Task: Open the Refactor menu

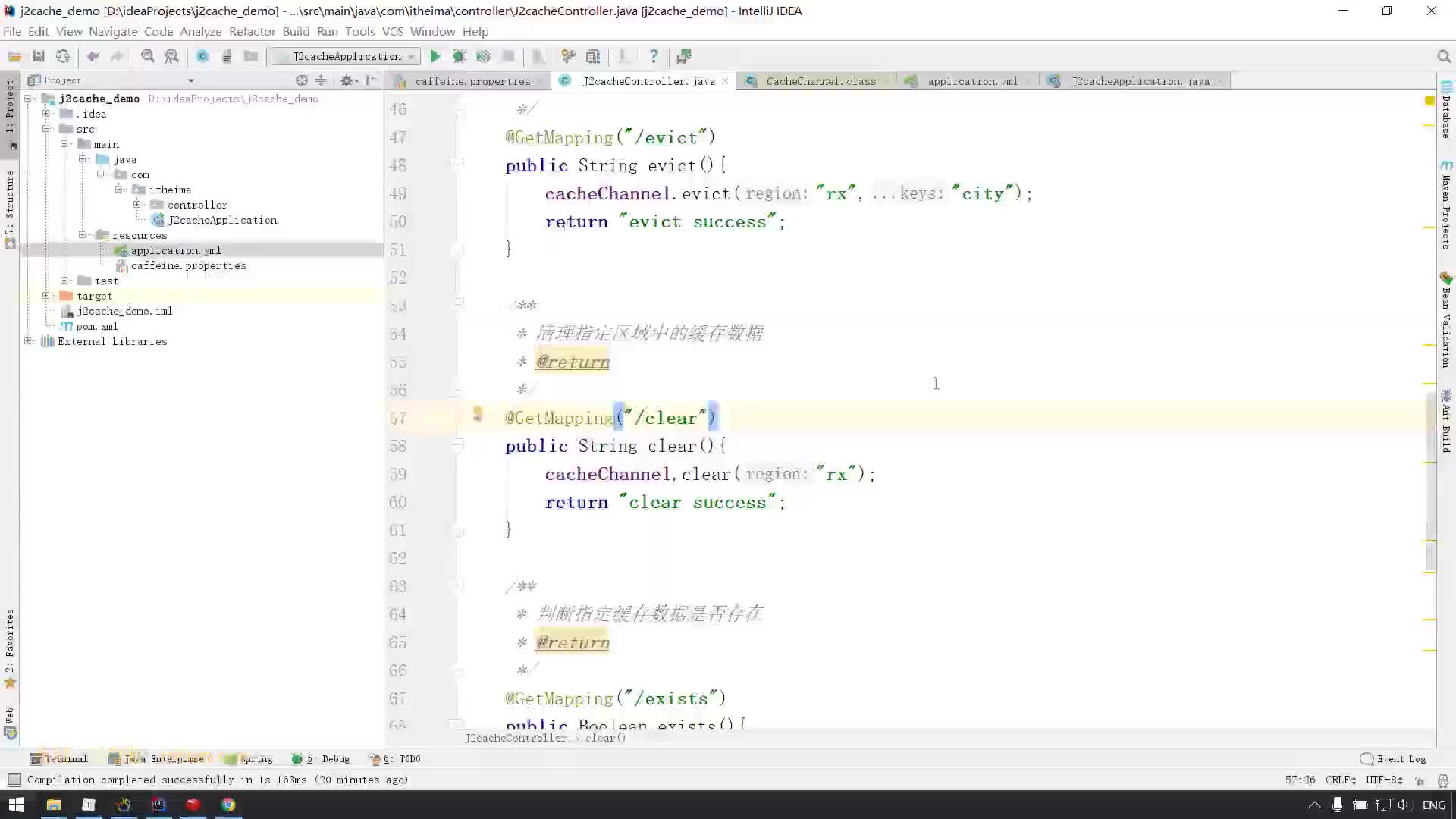Action: click(252, 31)
